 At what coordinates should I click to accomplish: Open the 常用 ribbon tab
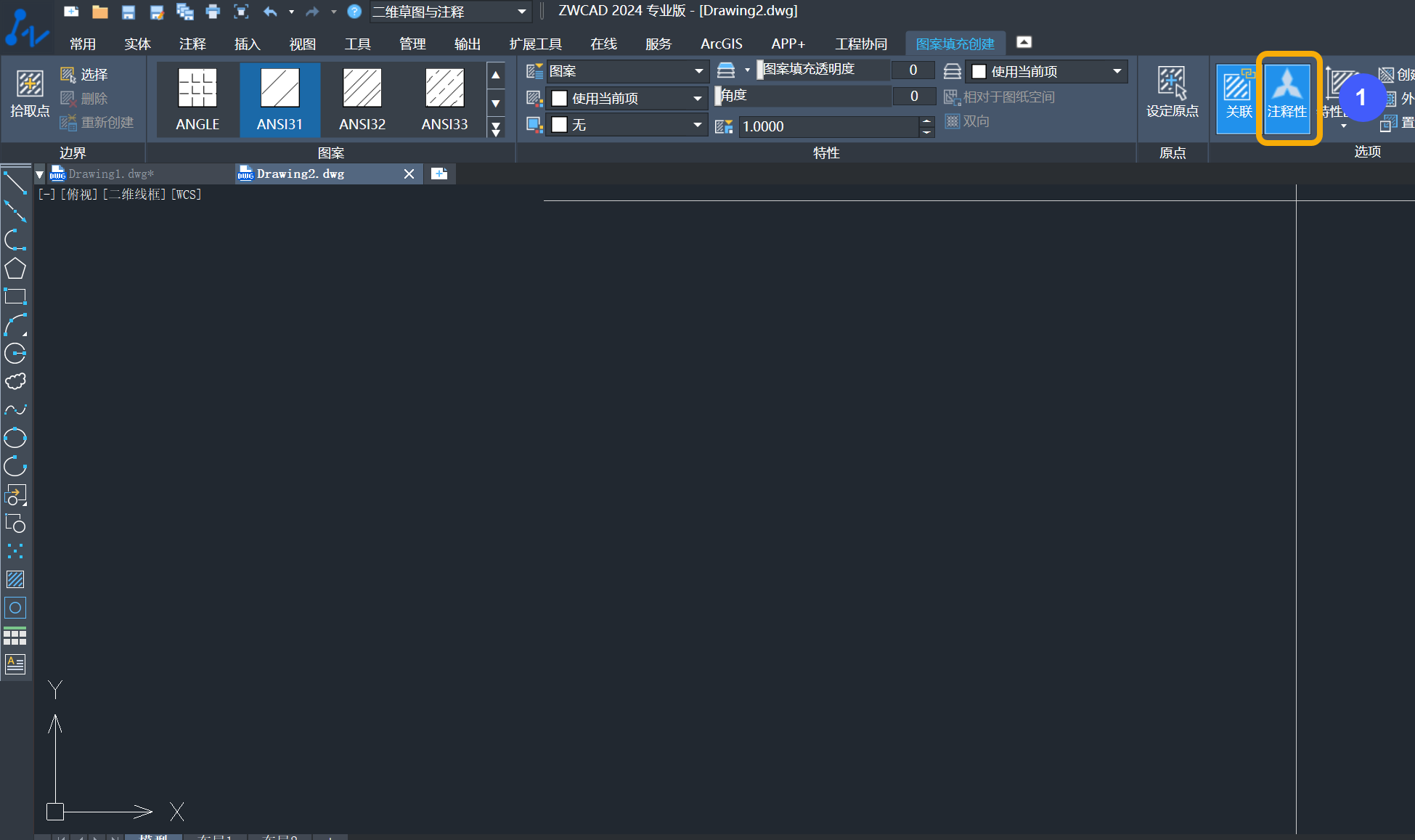83,44
